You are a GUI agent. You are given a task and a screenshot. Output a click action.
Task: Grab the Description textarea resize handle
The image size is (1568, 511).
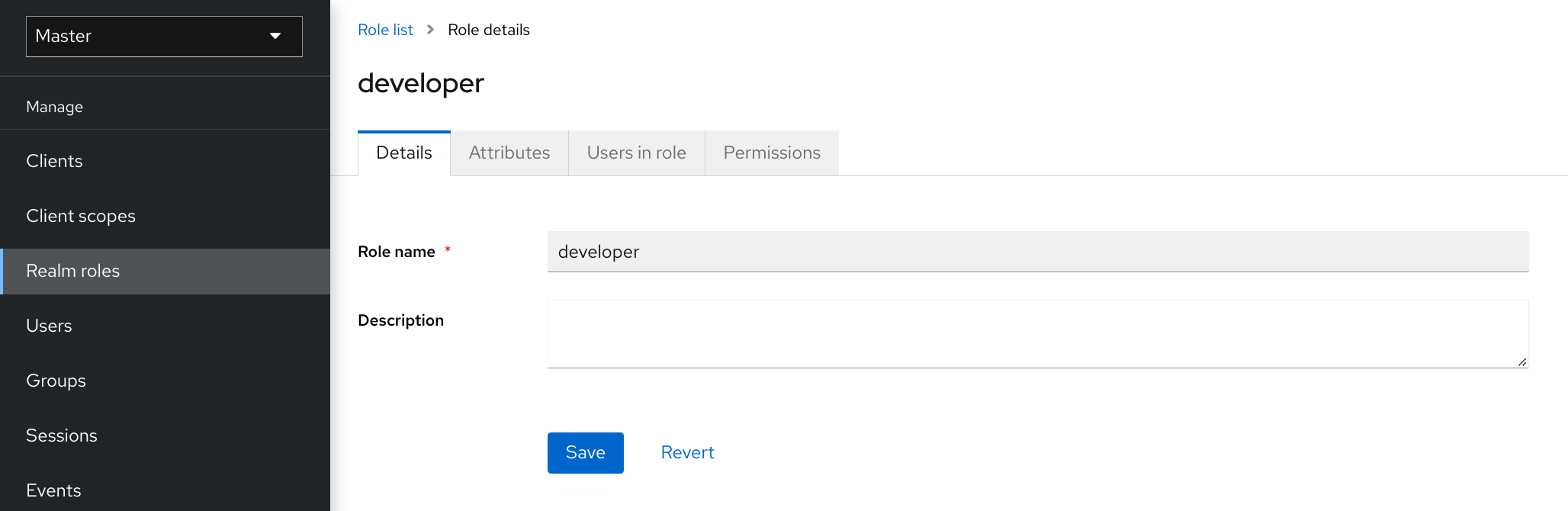(1521, 362)
